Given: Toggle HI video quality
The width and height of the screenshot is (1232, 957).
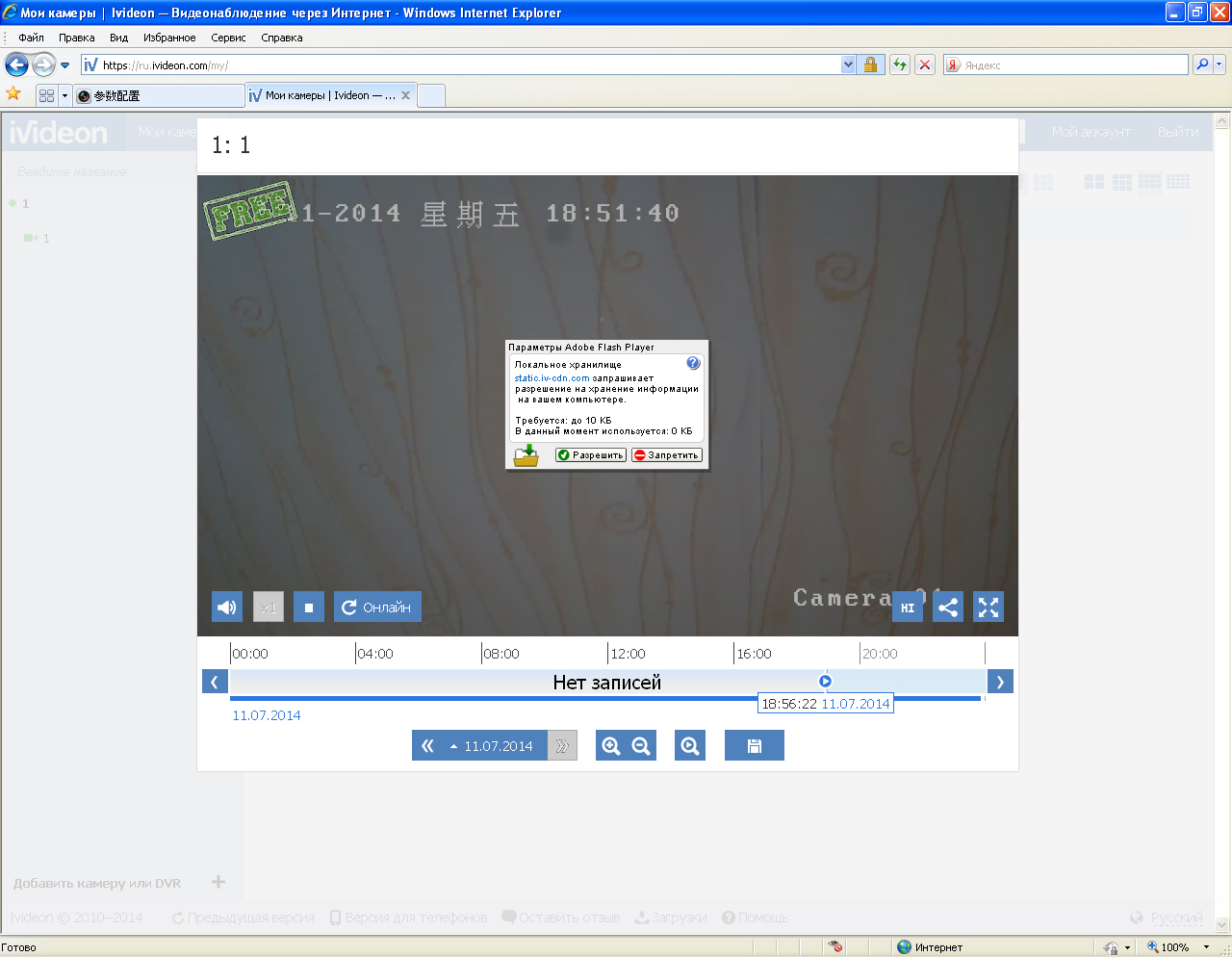Looking at the screenshot, I should pyautogui.click(x=908, y=608).
